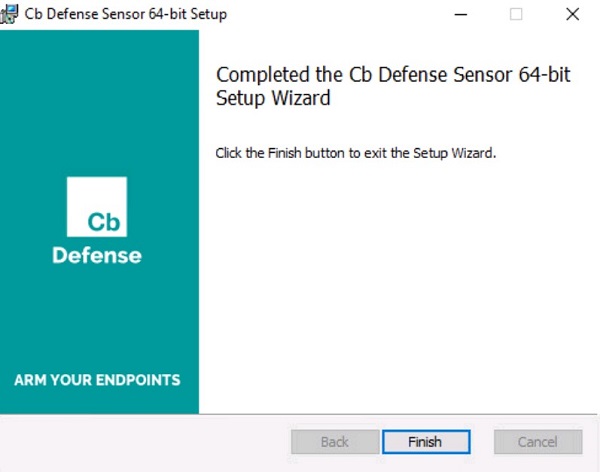Click the "Defense" wordmark under the logo
Screen dimensions: 600x472
point(97,255)
